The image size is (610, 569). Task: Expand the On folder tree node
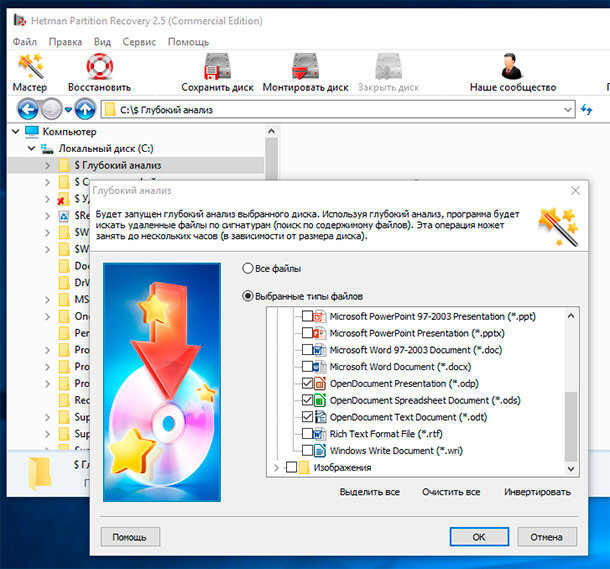47,316
